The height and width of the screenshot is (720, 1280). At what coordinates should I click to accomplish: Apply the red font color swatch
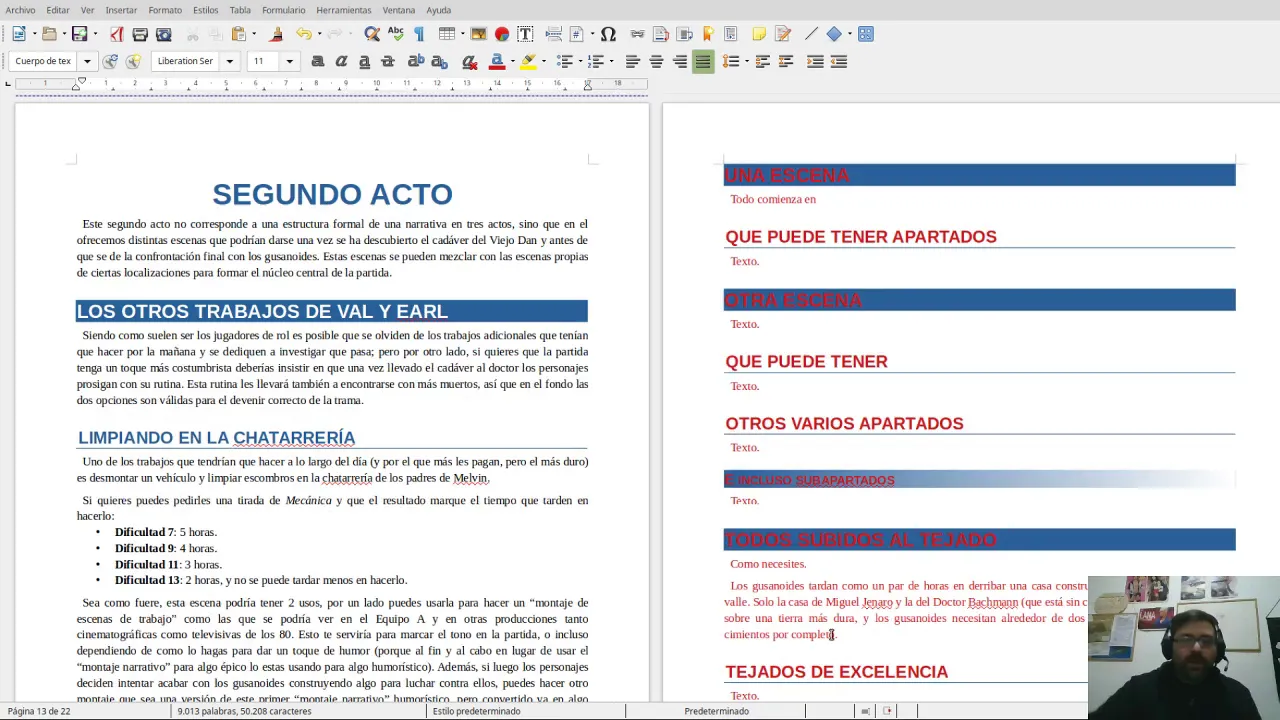coord(497,61)
